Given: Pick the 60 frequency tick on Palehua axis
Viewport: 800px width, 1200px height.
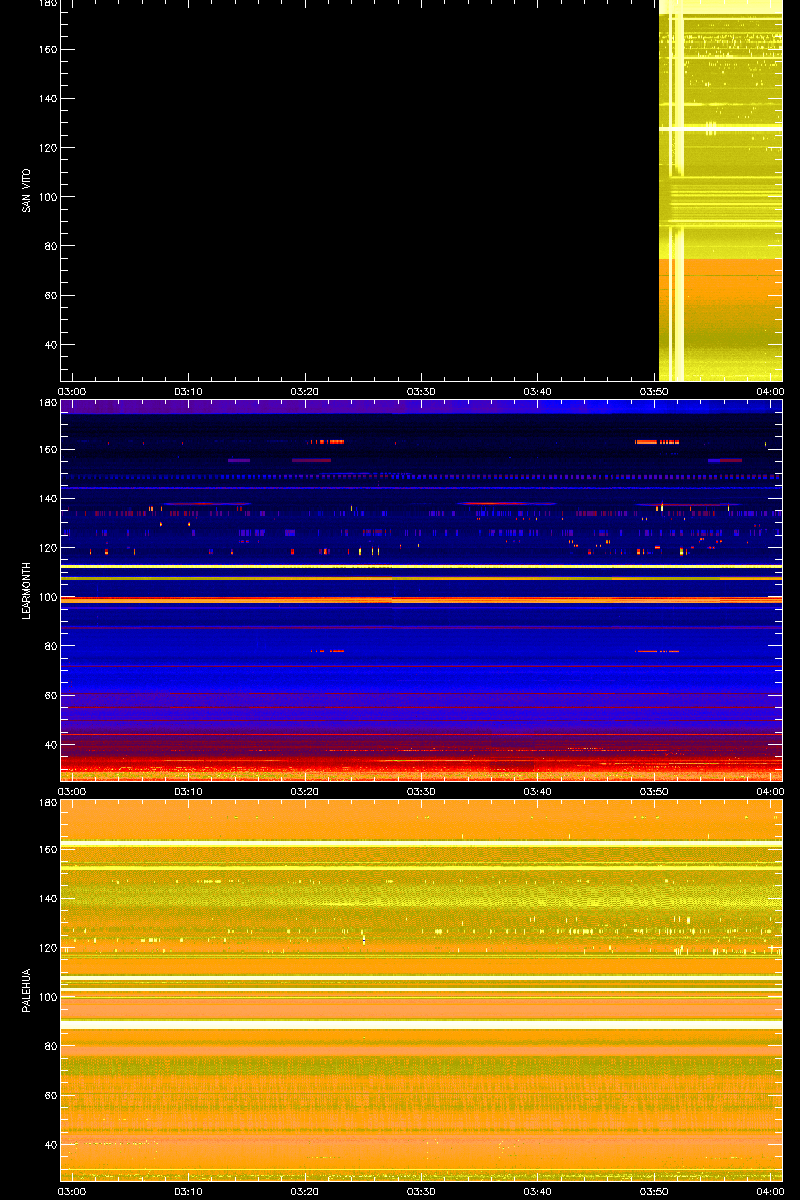Looking at the screenshot, I should click(x=49, y=1096).
